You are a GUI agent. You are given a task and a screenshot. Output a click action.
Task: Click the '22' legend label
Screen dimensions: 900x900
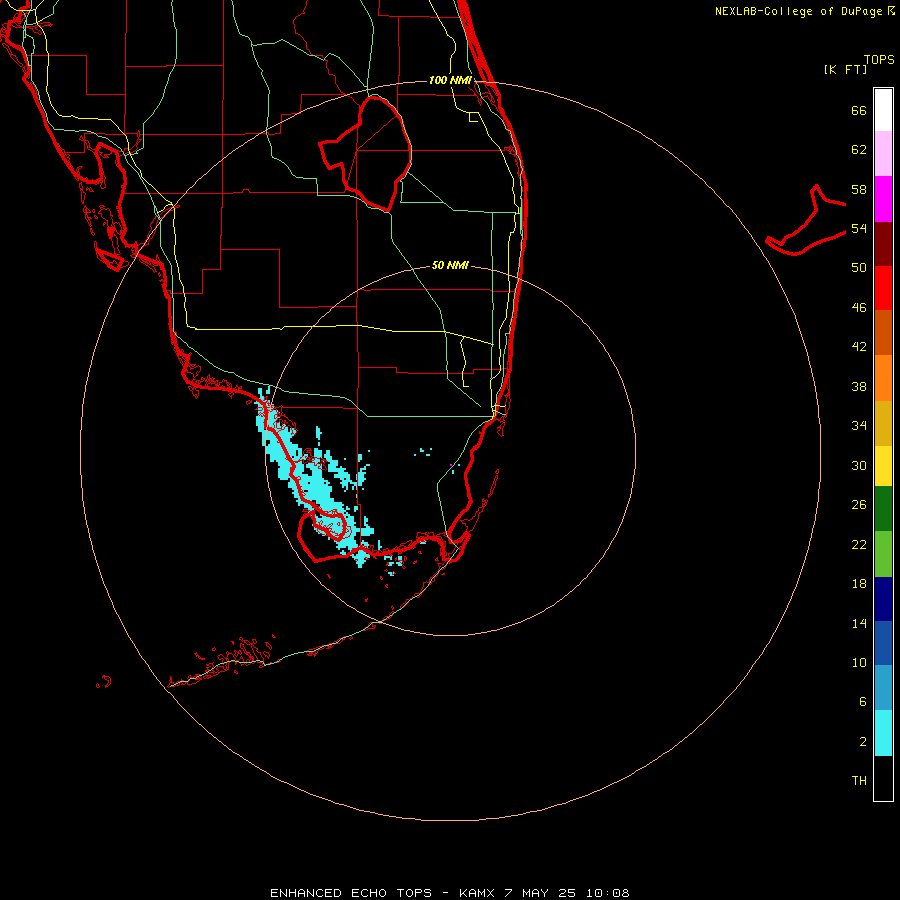(859, 545)
